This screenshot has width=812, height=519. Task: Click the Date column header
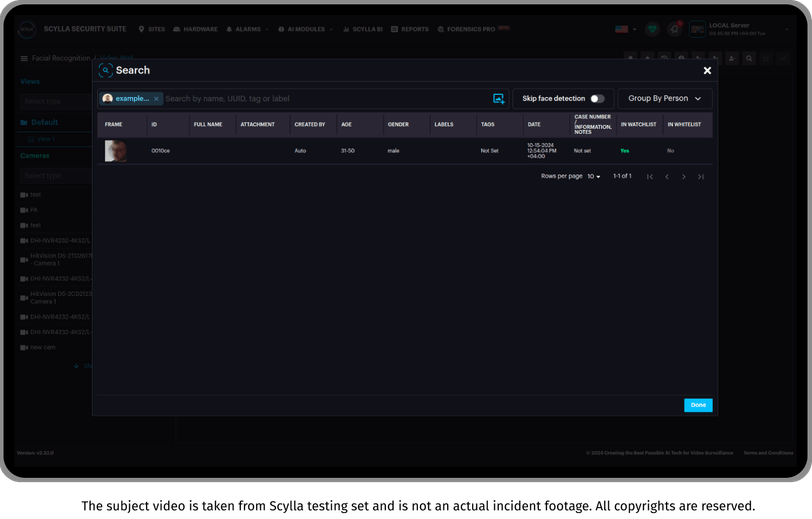(534, 124)
